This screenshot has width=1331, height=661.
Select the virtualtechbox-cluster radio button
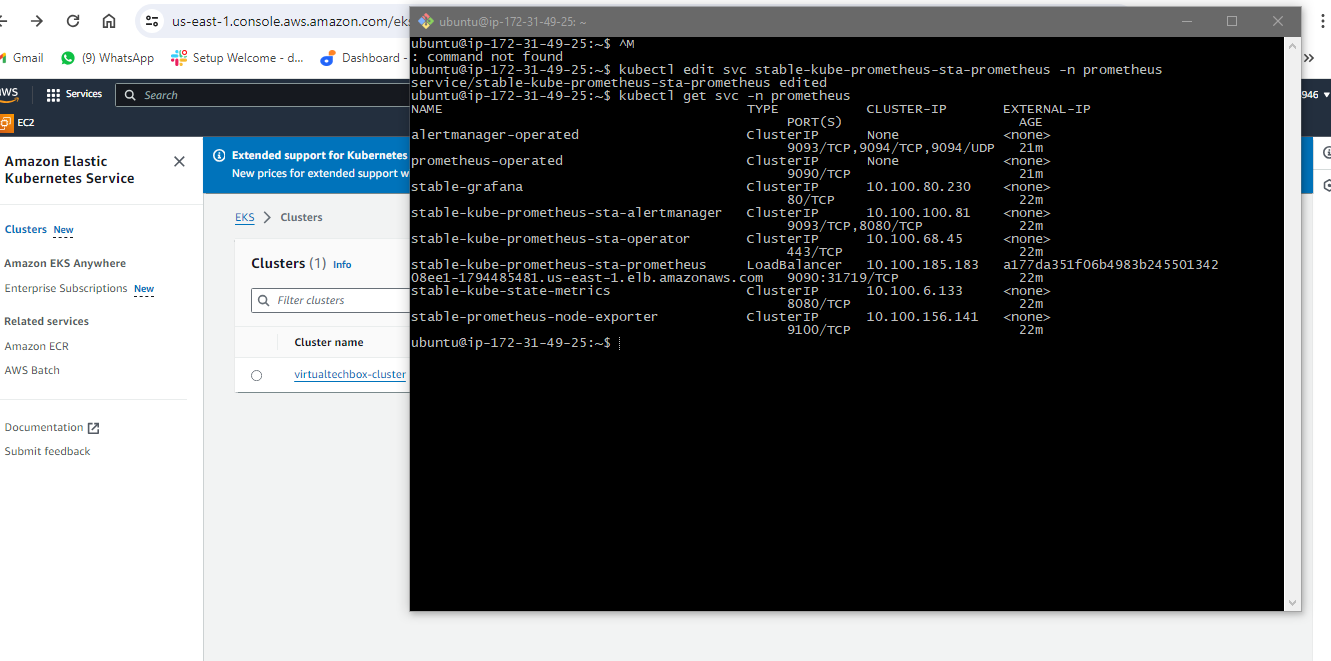[257, 375]
